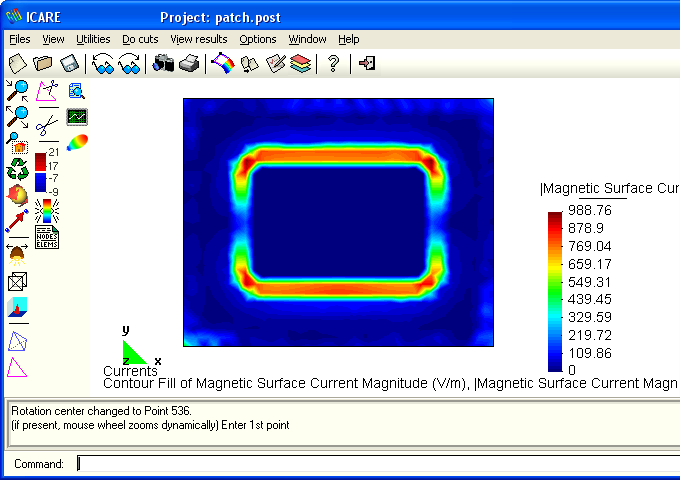Click the magenta outlined triangle icon
Viewport: 680px width, 480px height.
pyautogui.click(x=17, y=368)
